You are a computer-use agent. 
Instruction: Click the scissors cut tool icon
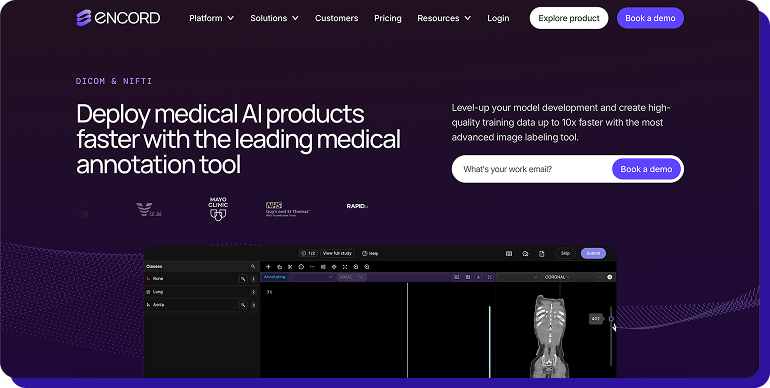point(290,267)
